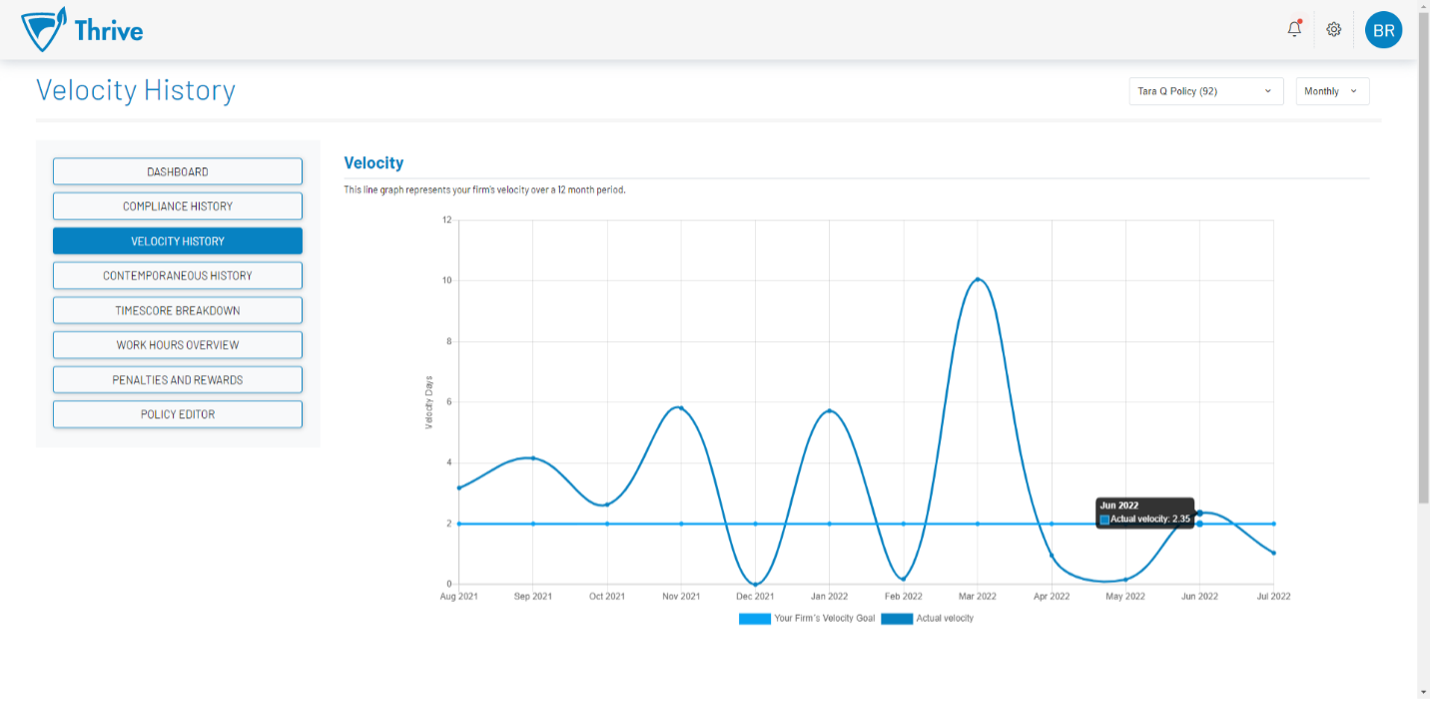Viewport: 1430px width, 702px height.
Task: Toggle Your Firm's Velocity Goal legend
Action: click(806, 619)
